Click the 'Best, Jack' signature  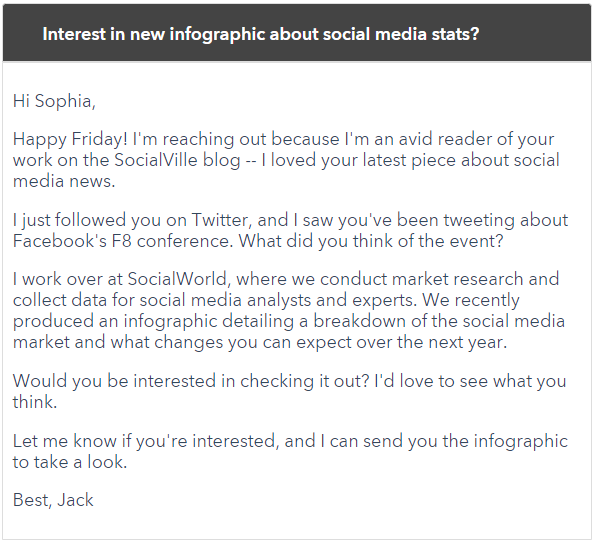point(53,500)
